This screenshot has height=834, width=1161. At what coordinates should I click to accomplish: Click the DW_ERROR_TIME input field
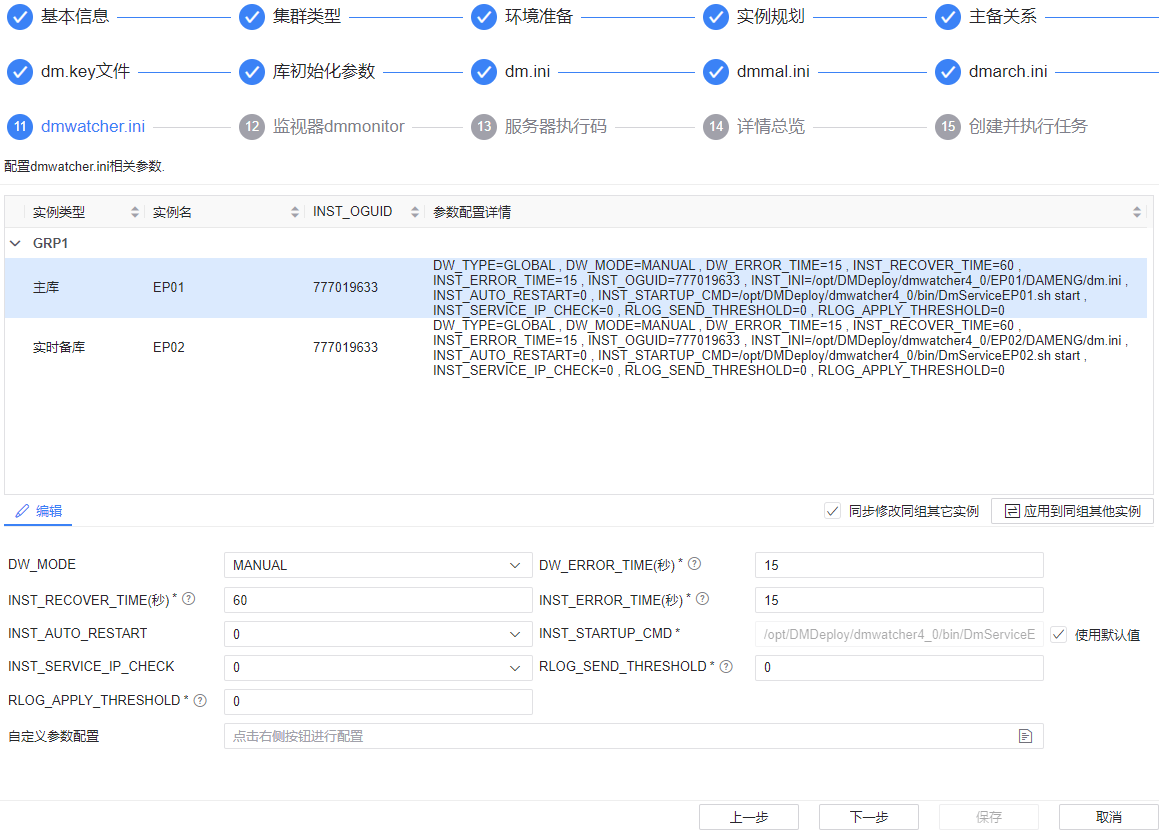point(899,565)
